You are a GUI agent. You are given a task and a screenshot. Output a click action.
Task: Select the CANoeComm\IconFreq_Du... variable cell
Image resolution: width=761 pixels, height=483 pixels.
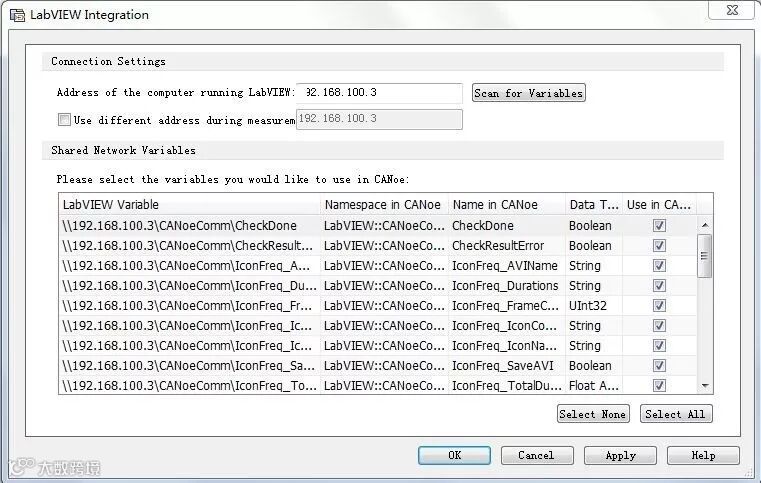189,285
